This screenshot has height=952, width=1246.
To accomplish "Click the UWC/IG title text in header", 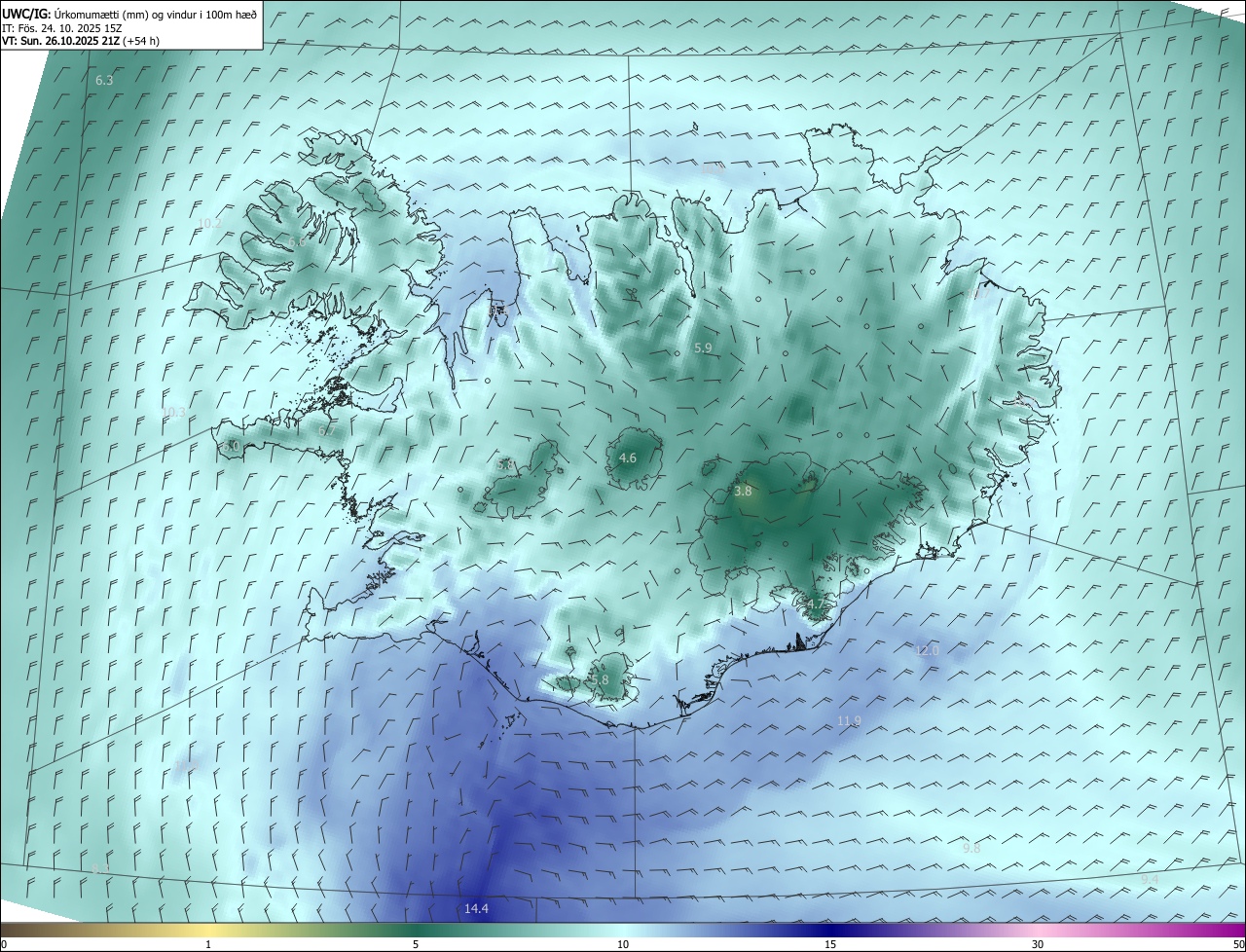I will tap(129, 14).
